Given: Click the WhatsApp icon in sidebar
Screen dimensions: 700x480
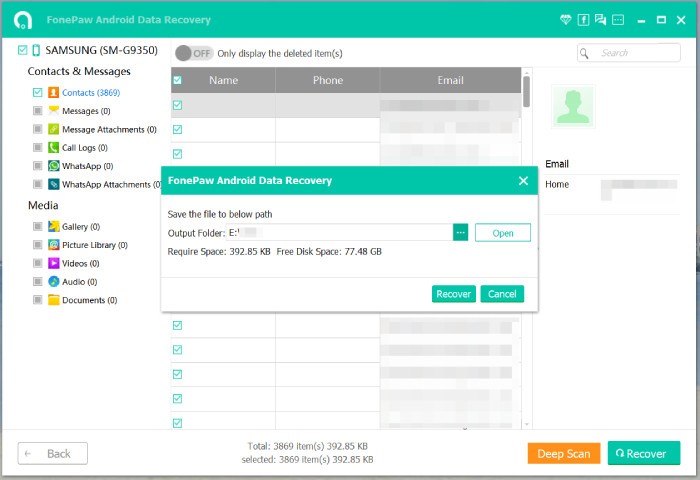Looking at the screenshot, I should click(x=54, y=166).
